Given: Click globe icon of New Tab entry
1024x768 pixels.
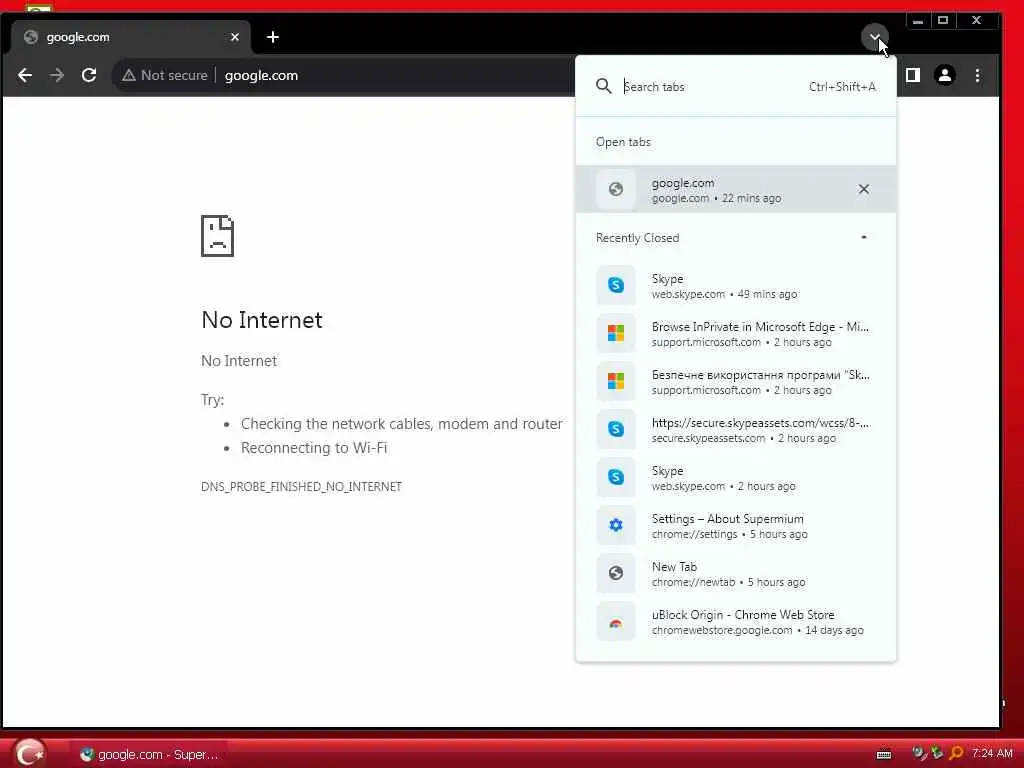Looking at the screenshot, I should (x=615, y=573).
